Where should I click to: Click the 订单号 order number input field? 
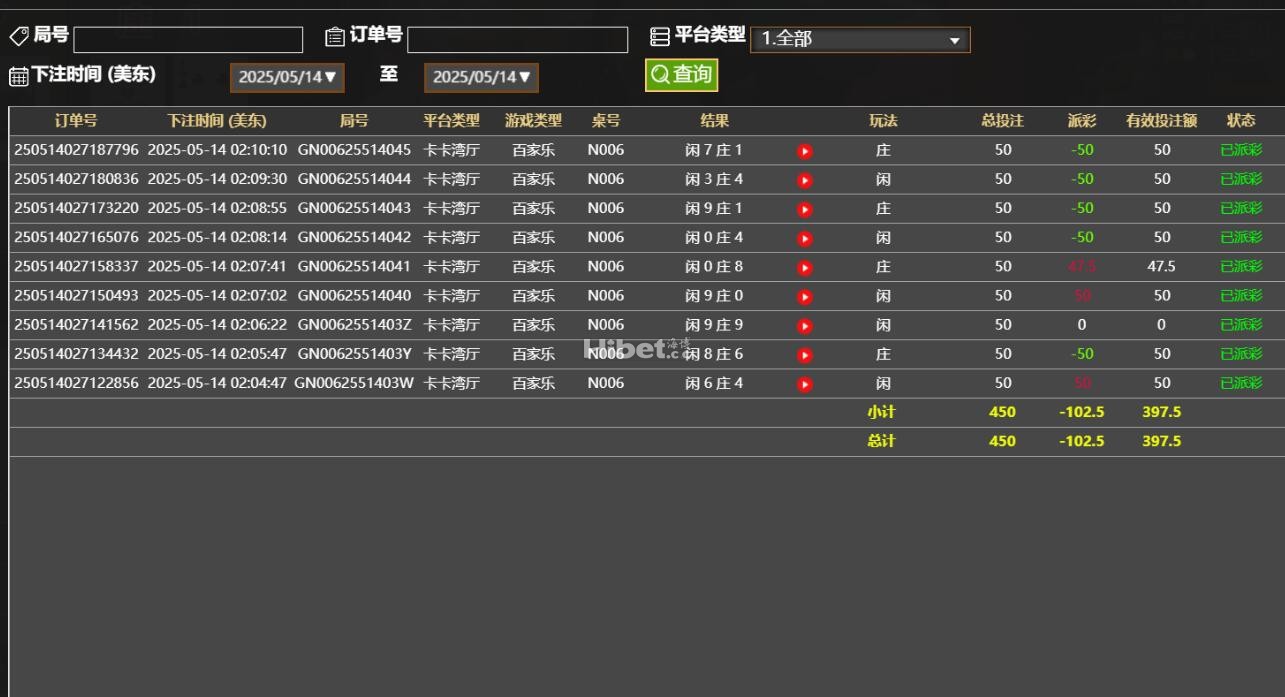517,40
